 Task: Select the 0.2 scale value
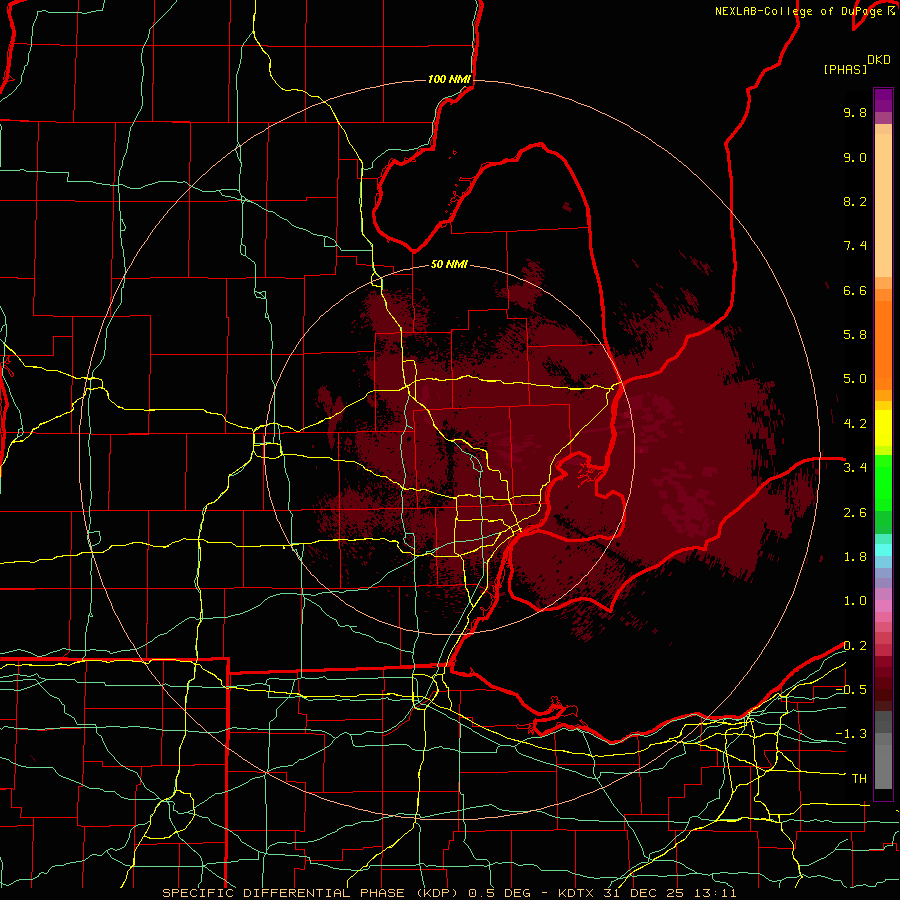click(x=855, y=646)
